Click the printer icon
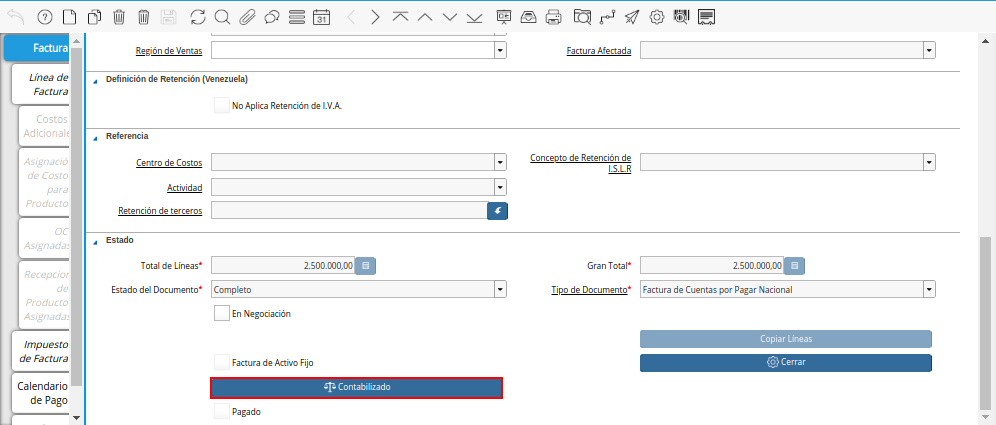This screenshot has height=425, width=996. 554,17
